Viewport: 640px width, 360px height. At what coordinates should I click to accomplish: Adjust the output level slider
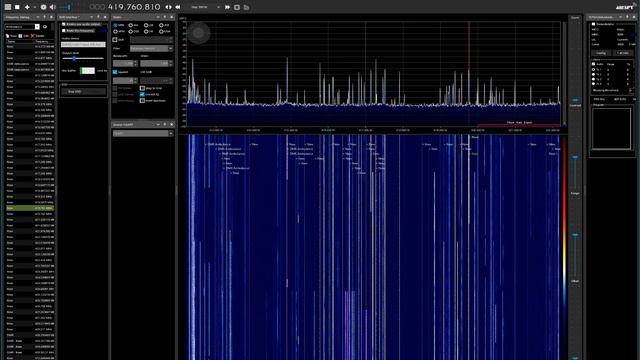tap(83, 58)
